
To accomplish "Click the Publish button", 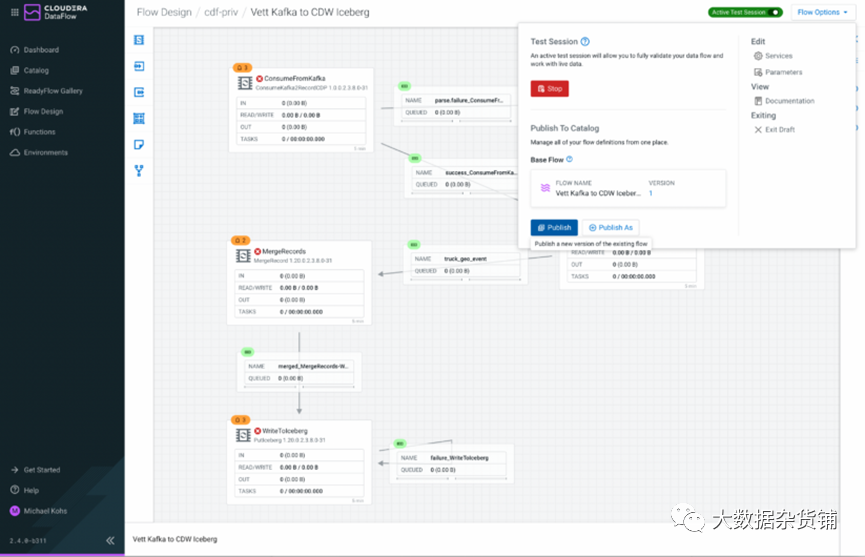I will coord(554,227).
